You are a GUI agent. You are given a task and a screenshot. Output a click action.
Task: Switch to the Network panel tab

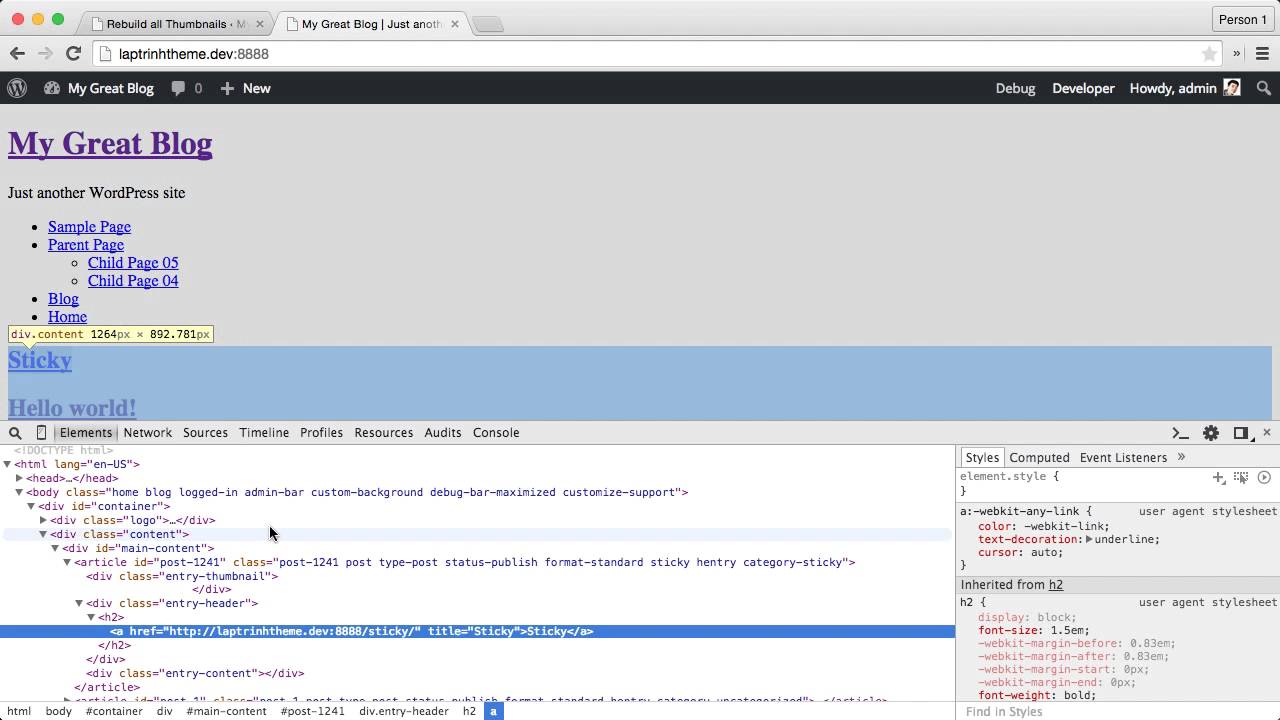148,433
